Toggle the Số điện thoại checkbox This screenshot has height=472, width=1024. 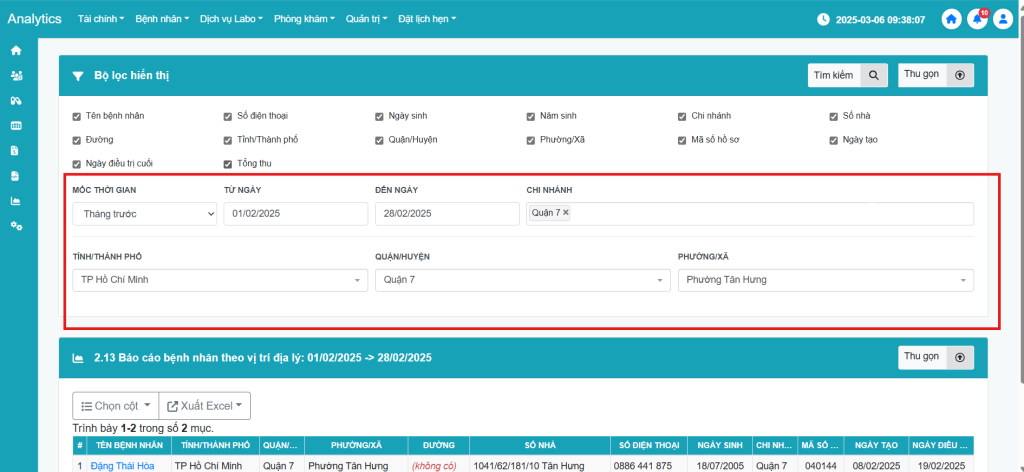point(229,116)
